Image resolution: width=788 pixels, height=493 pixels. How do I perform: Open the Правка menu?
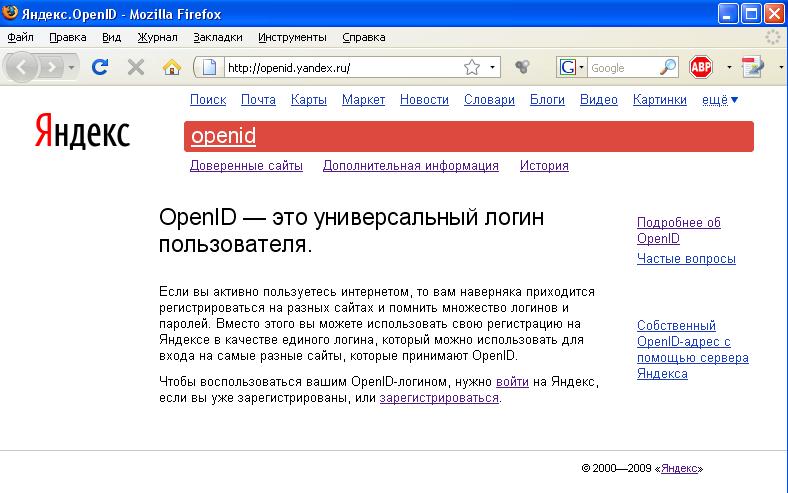tap(67, 37)
